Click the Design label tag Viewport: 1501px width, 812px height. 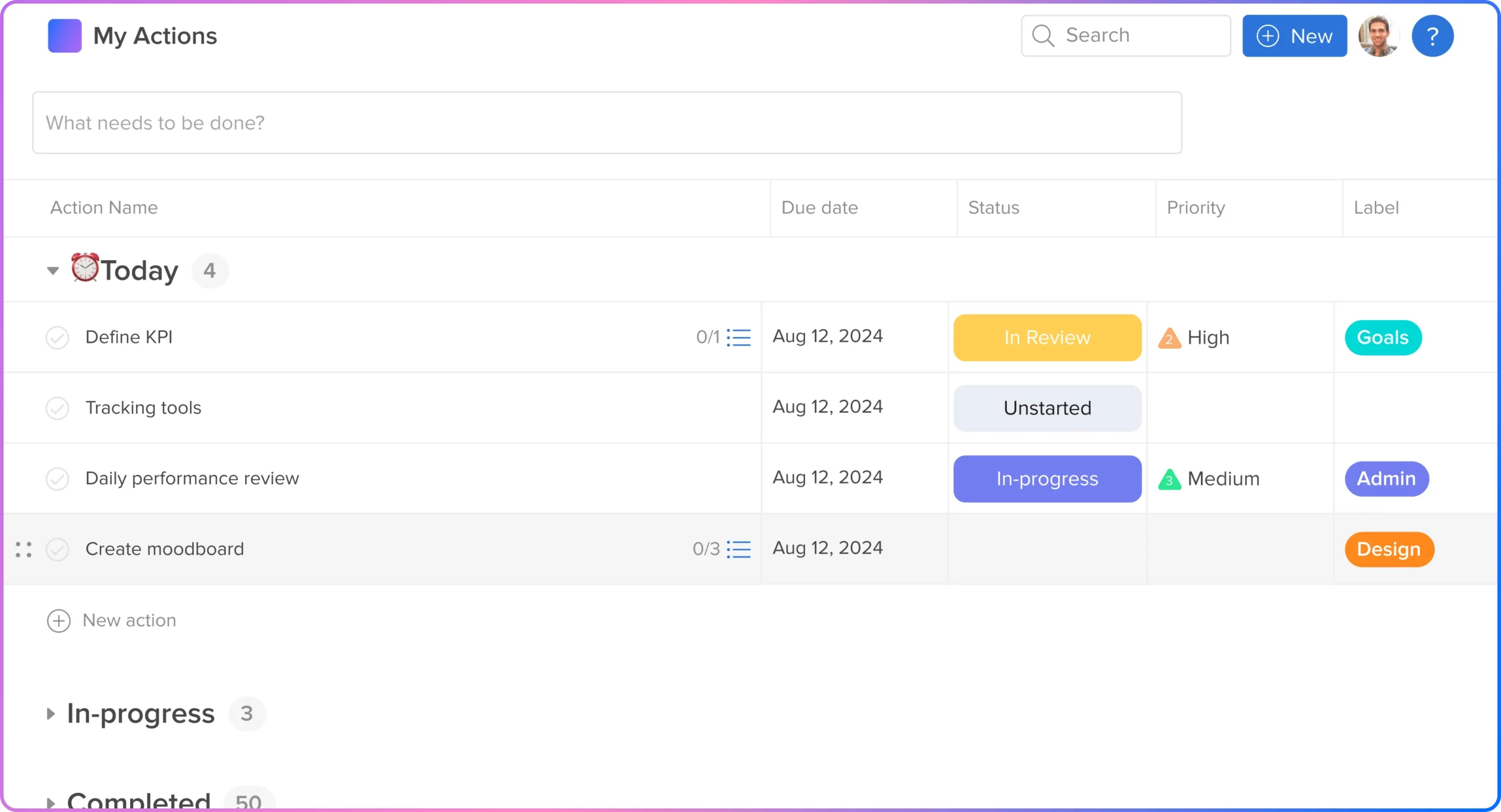point(1389,549)
